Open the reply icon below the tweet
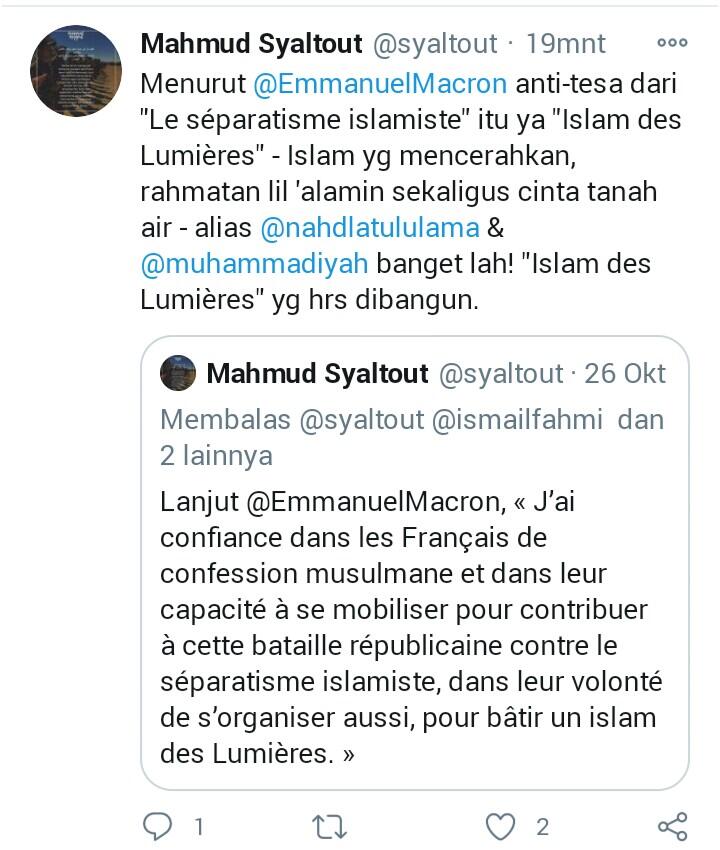The width and height of the screenshot is (720, 850). click(x=158, y=826)
